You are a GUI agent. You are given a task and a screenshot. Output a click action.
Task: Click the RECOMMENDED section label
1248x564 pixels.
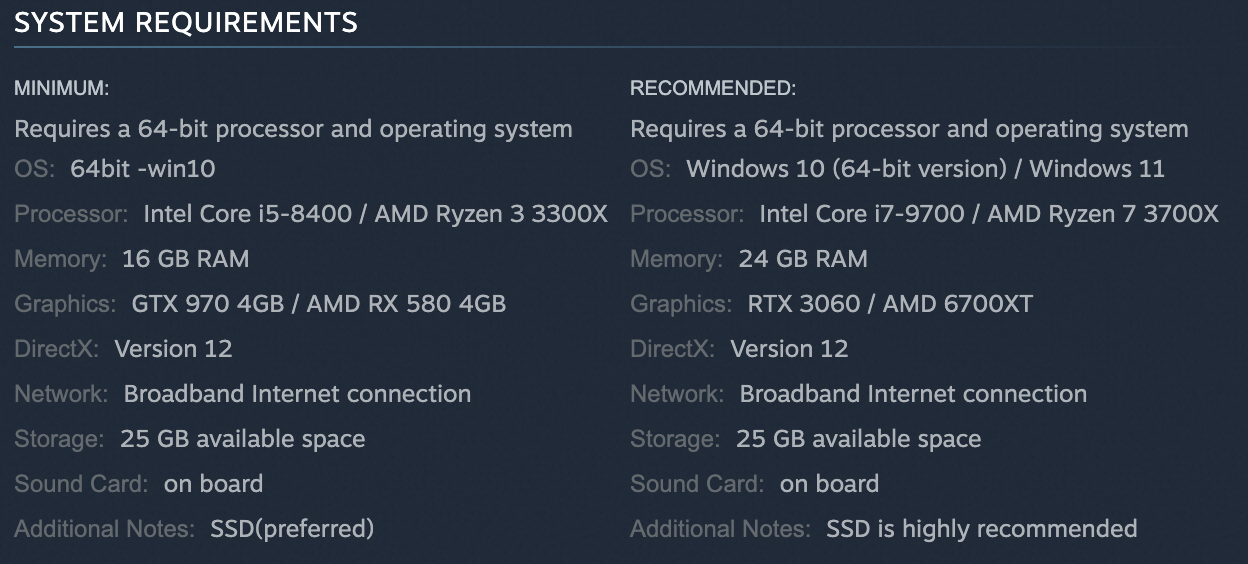[x=712, y=88]
